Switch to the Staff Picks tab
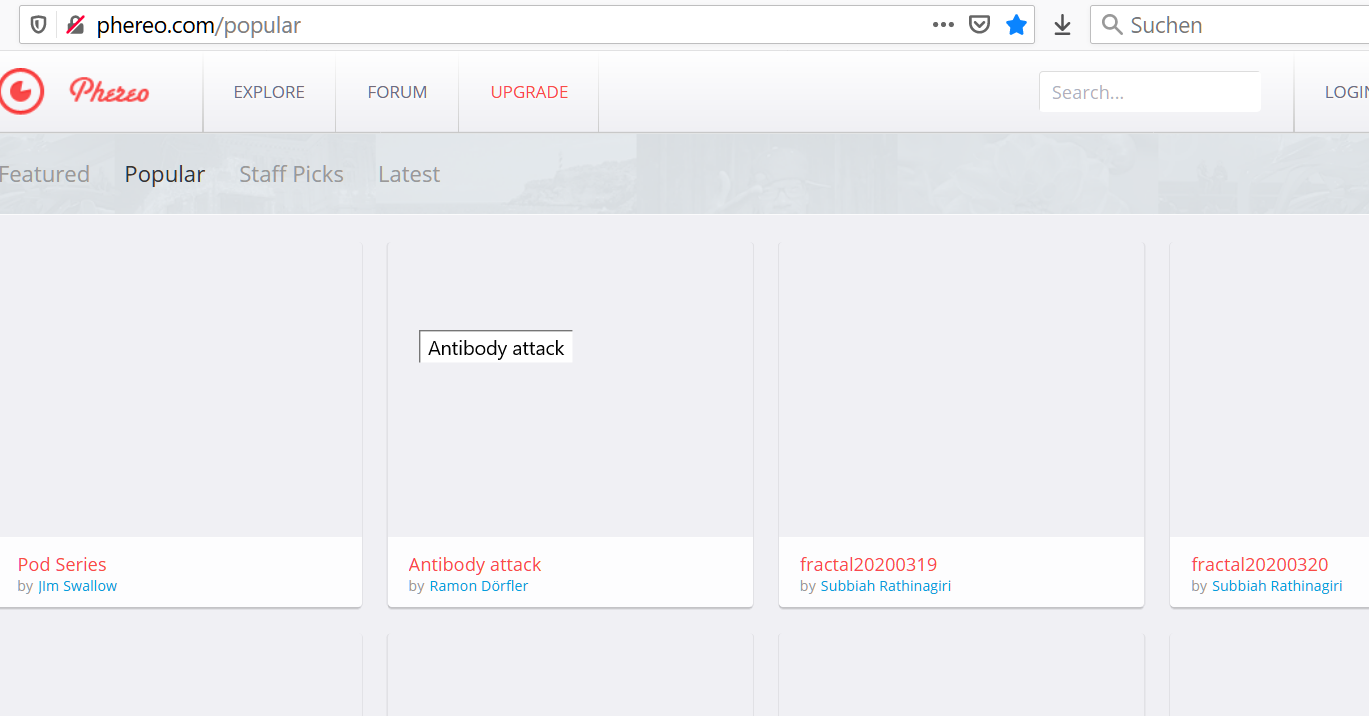This screenshot has height=716, width=1369. (291, 174)
